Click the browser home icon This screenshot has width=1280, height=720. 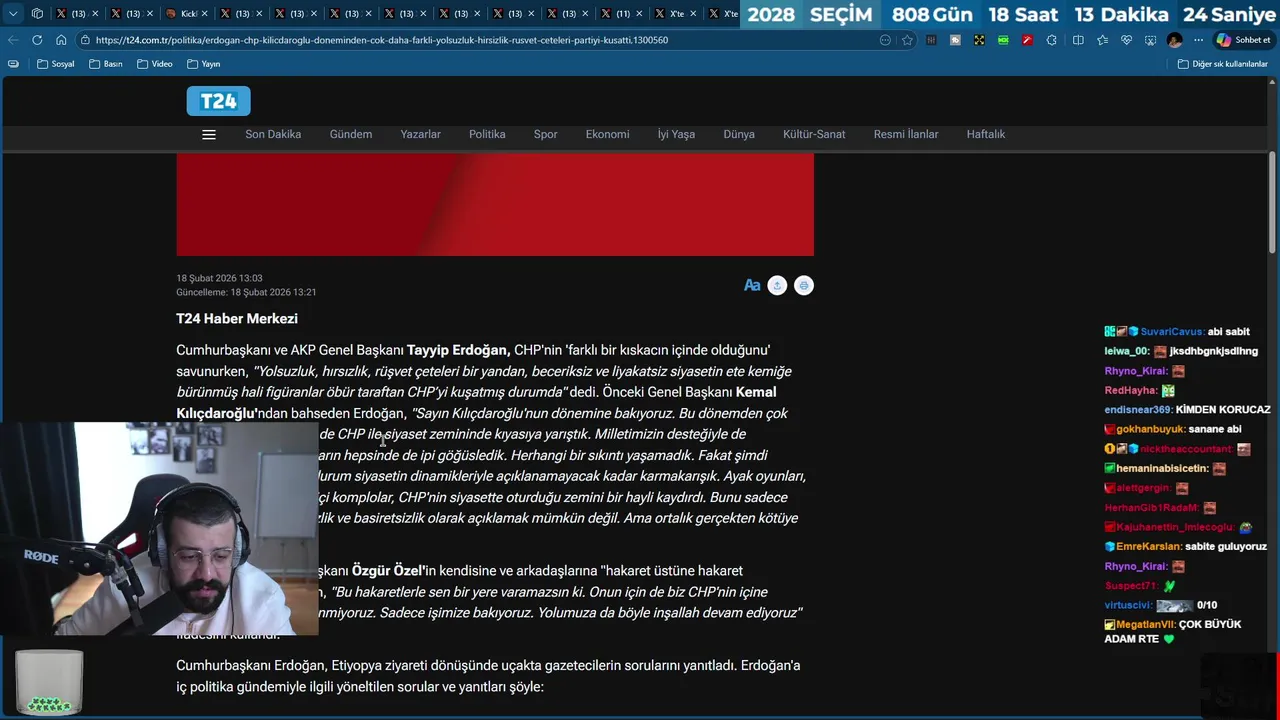tap(61, 40)
